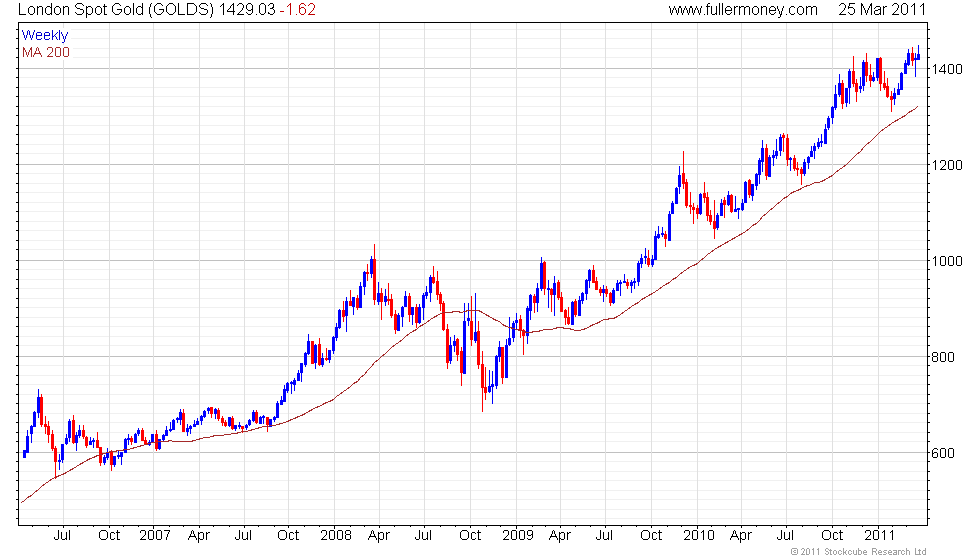The image size is (980, 560).
Task: Click the 2008 year label on time axis
Action: coord(336,536)
